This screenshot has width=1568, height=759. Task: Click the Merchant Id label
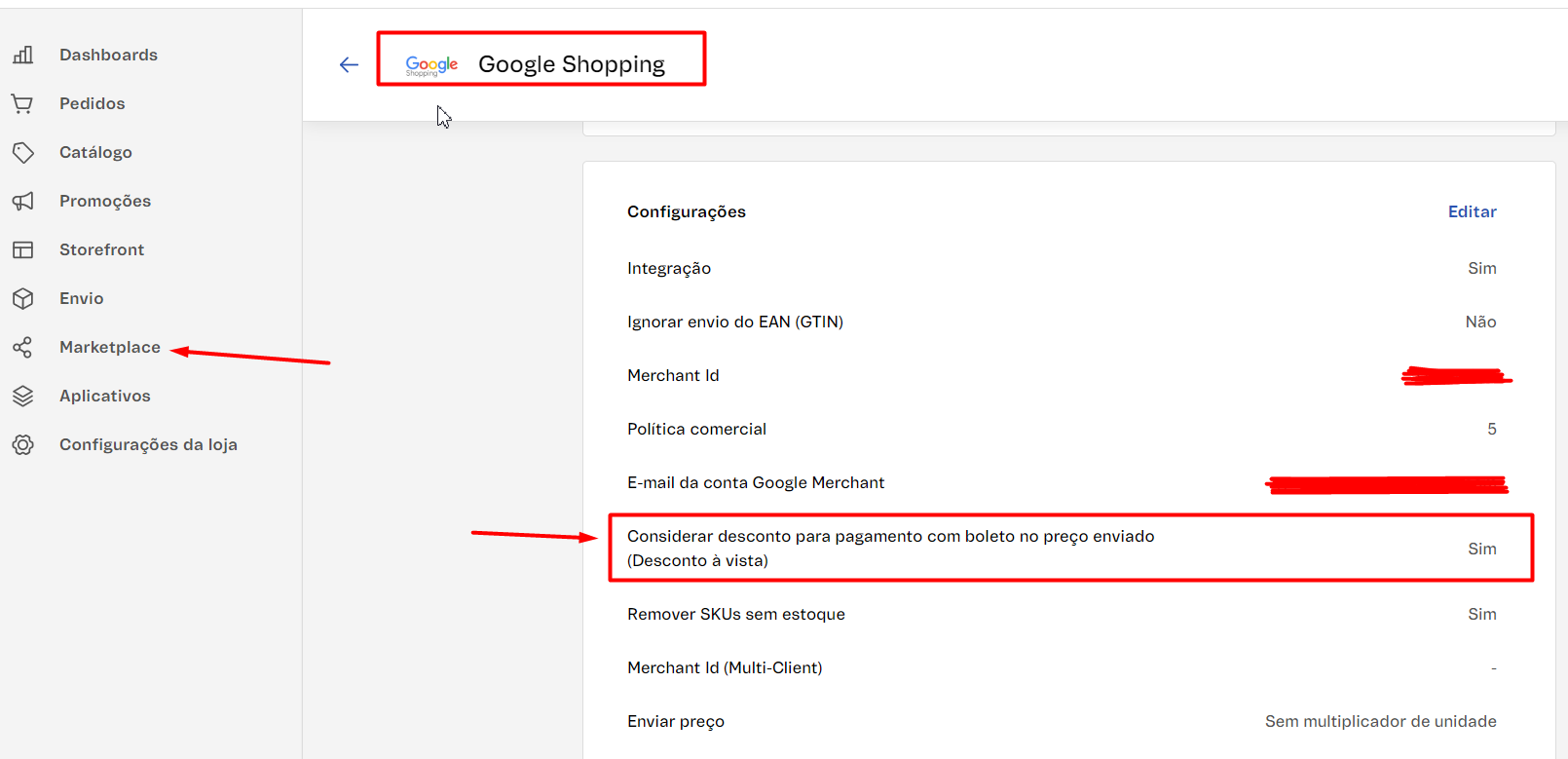coord(673,375)
